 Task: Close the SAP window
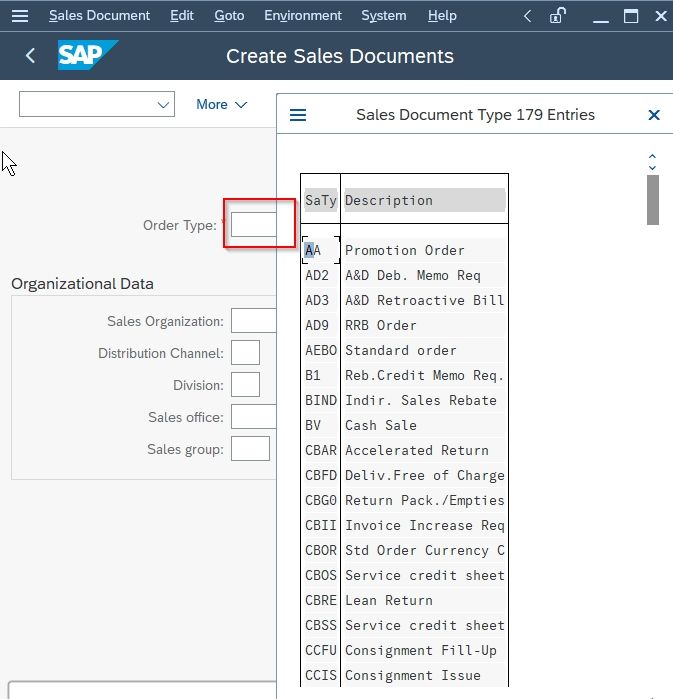pyautogui.click(x=661, y=16)
